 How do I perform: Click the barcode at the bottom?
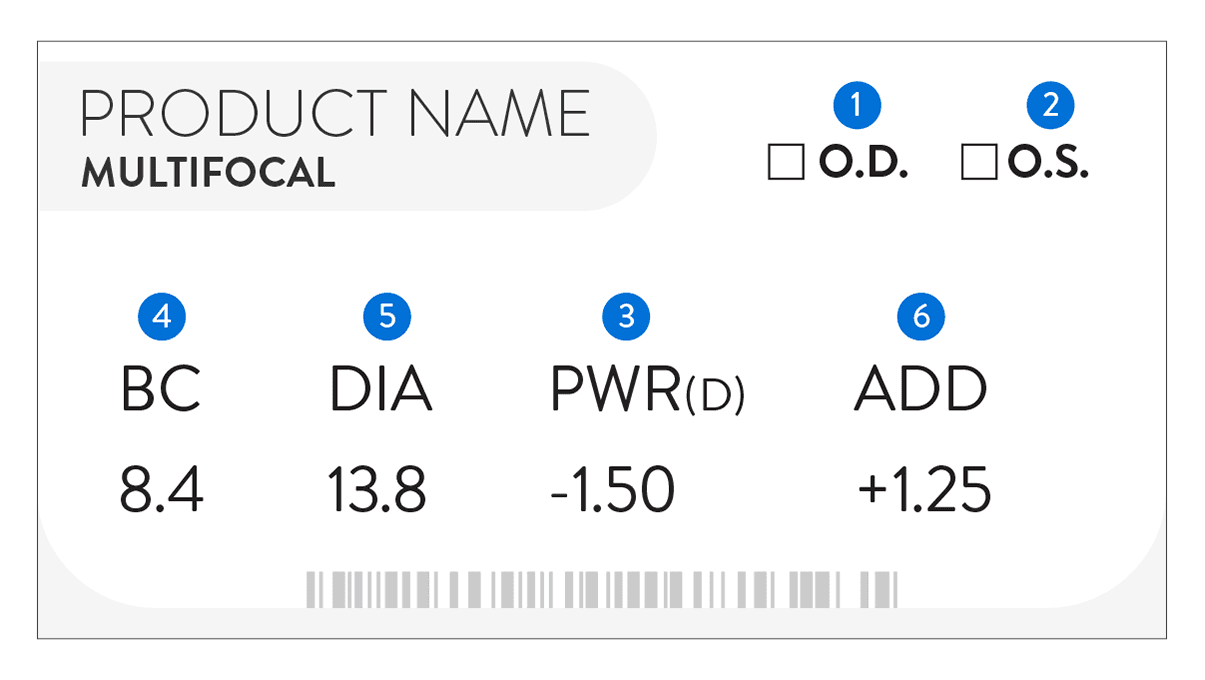pyautogui.click(x=602, y=590)
